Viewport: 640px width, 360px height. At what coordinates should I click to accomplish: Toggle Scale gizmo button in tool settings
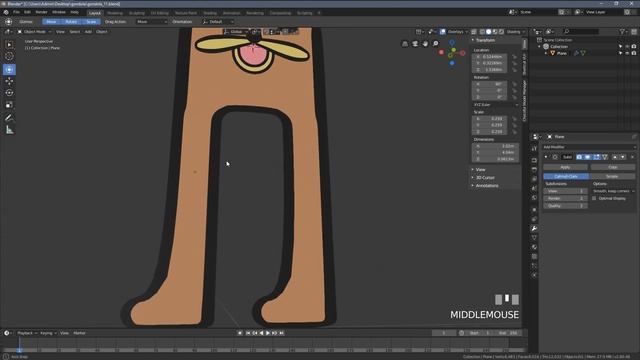click(91, 22)
